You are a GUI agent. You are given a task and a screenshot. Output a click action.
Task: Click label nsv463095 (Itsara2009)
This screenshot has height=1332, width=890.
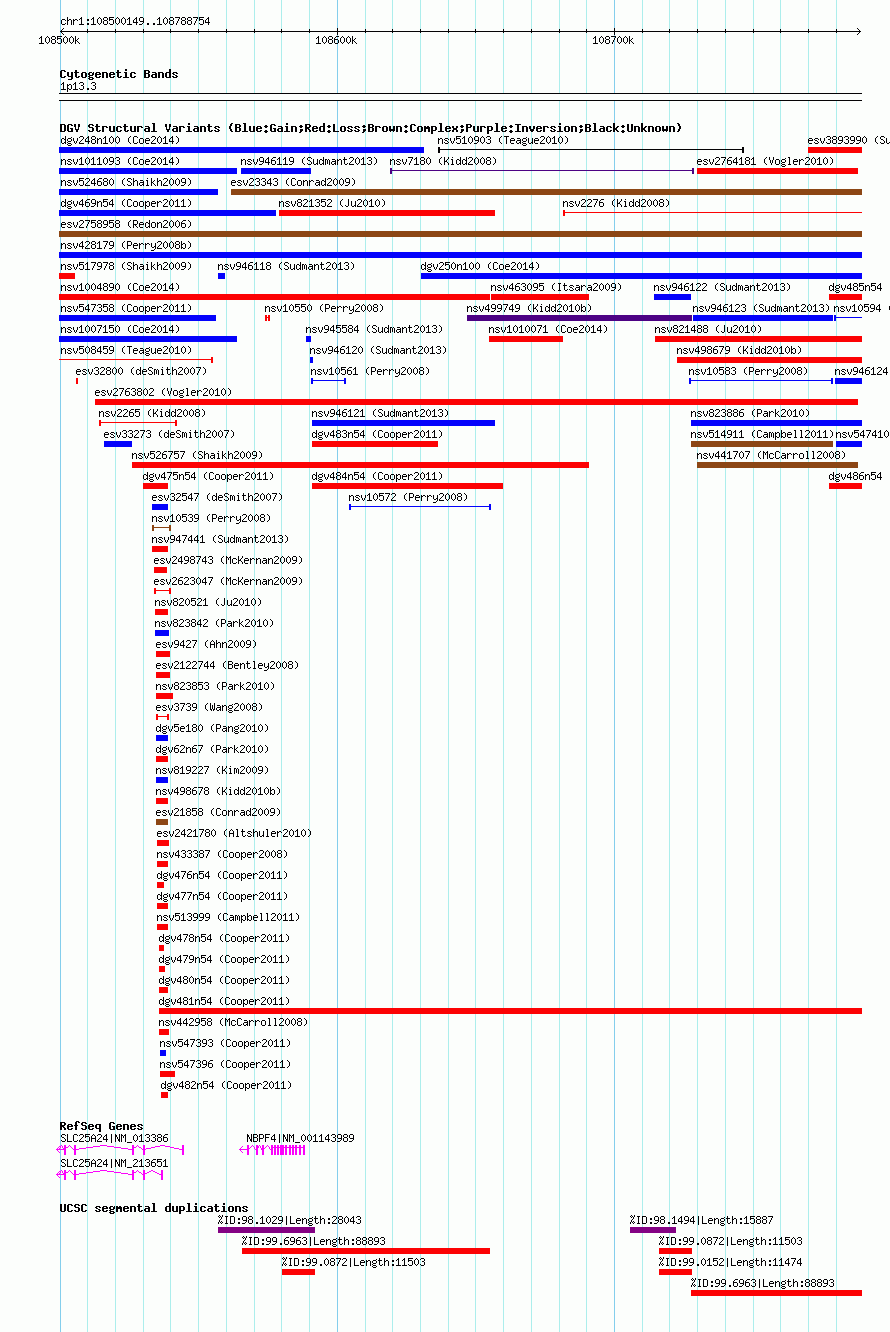(x=556, y=287)
